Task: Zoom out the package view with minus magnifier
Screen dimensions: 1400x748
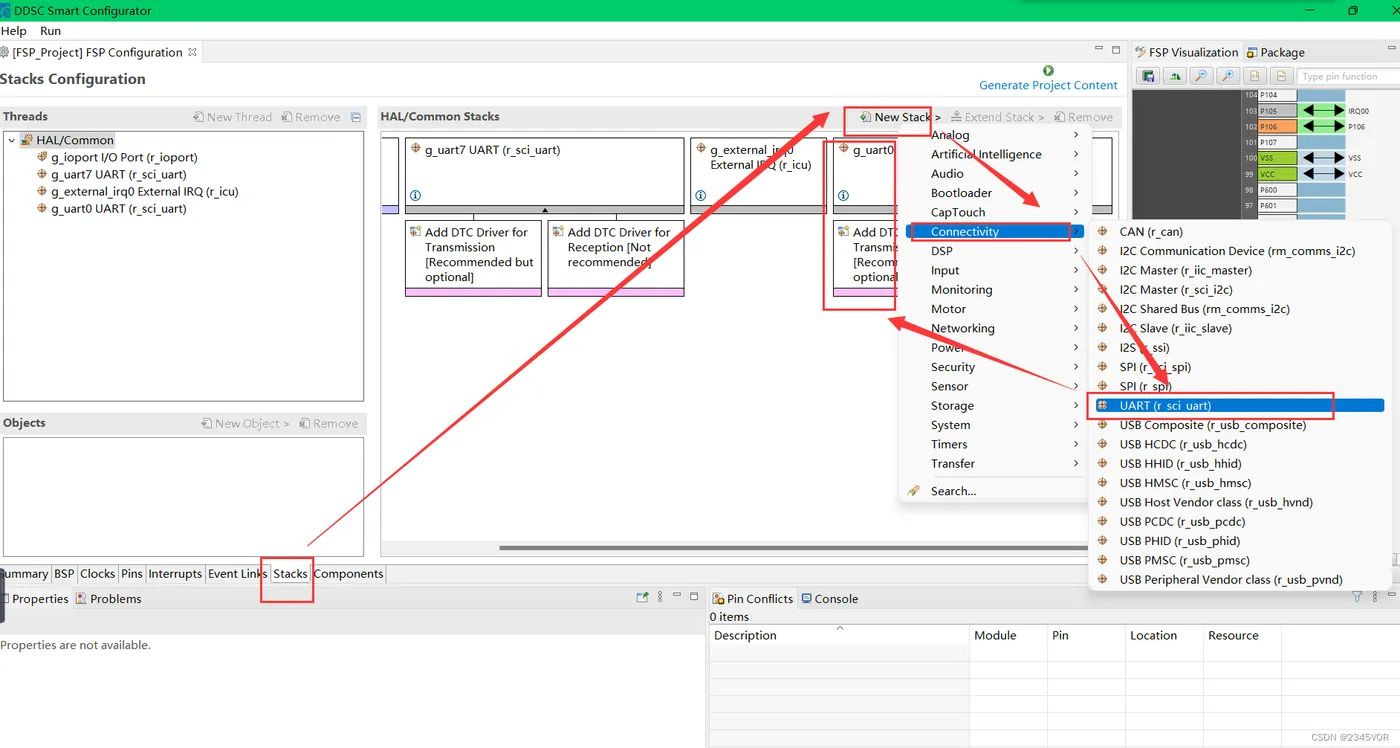Action: coord(1202,76)
